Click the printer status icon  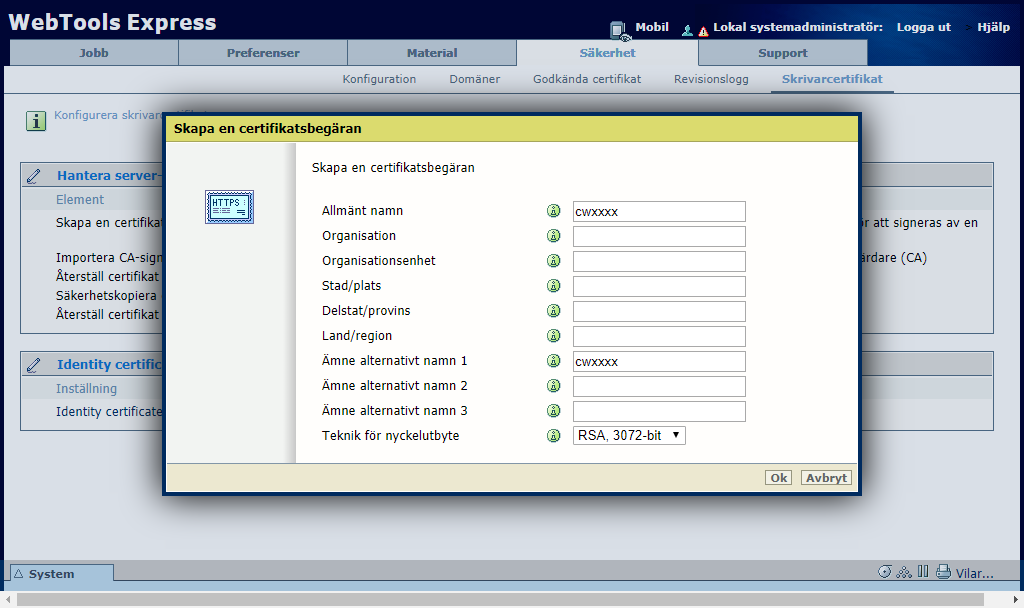(942, 572)
